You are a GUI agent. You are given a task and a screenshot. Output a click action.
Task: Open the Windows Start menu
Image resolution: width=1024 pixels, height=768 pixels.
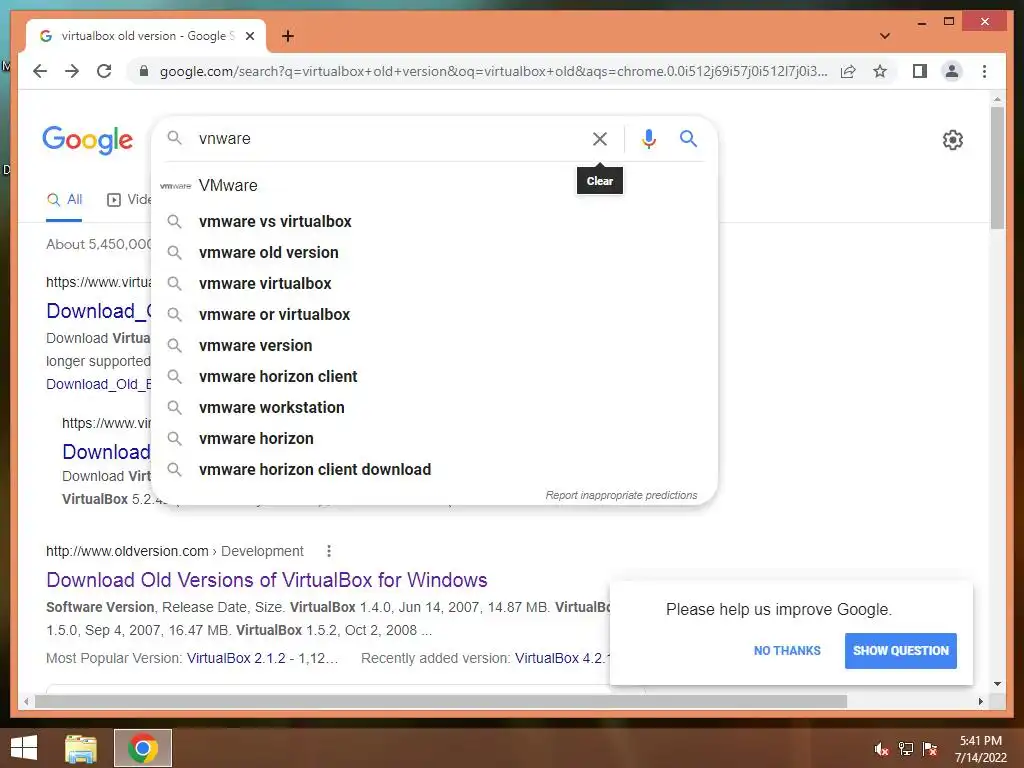[24, 748]
